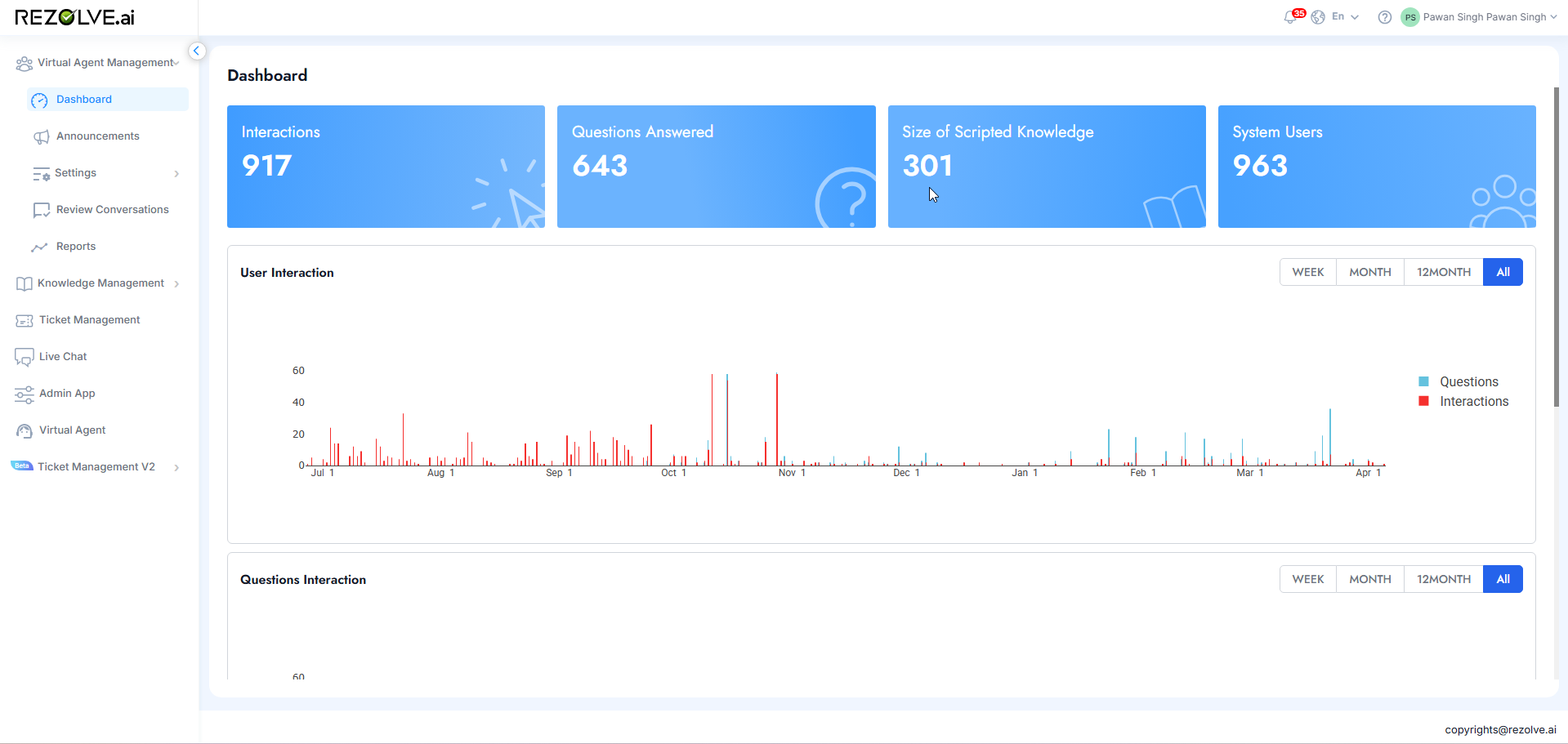Viewport: 1568px width, 744px height.
Task: Open Admin App
Action: 67,394
